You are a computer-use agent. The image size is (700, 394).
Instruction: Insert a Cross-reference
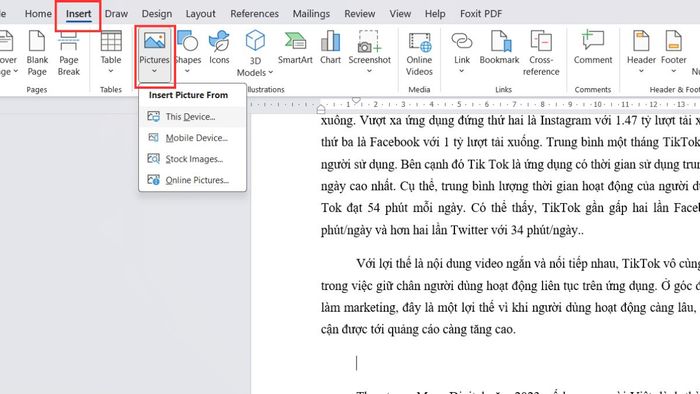click(x=541, y=54)
